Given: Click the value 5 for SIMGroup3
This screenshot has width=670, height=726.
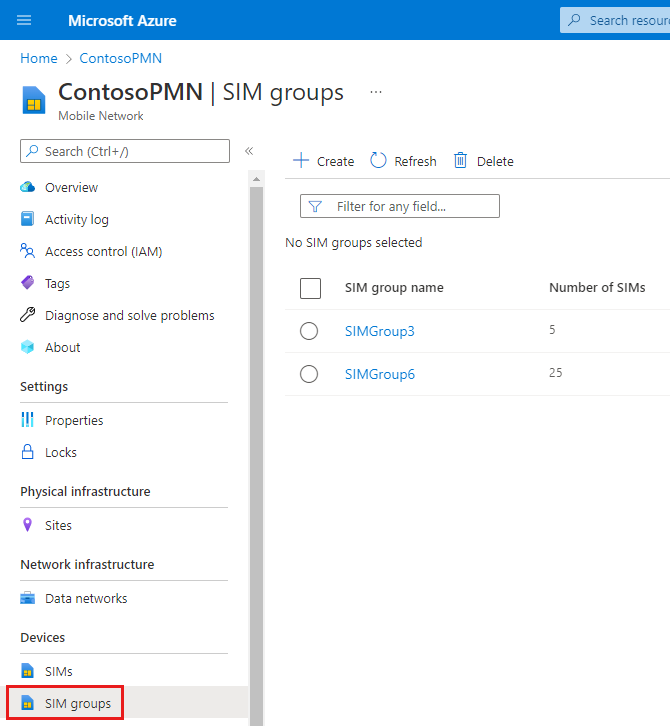Looking at the screenshot, I should coord(552,330).
